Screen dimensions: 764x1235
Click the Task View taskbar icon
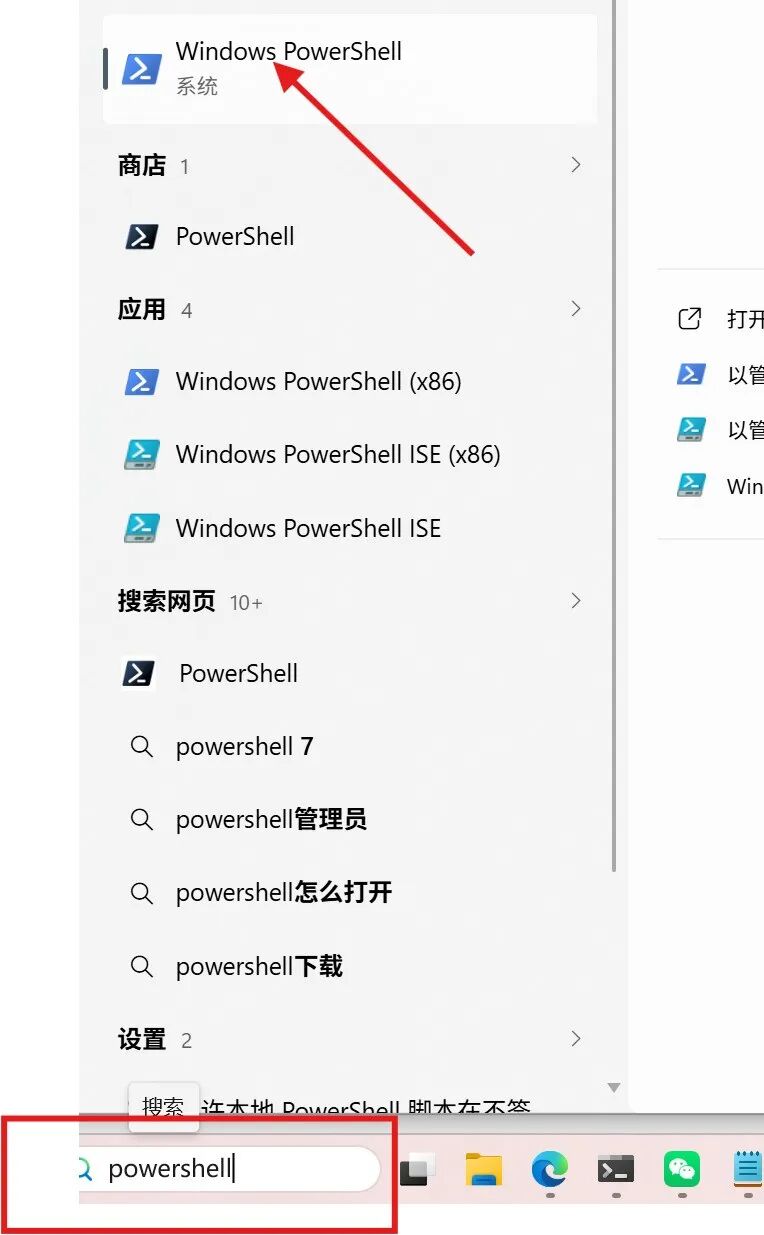click(x=418, y=1169)
